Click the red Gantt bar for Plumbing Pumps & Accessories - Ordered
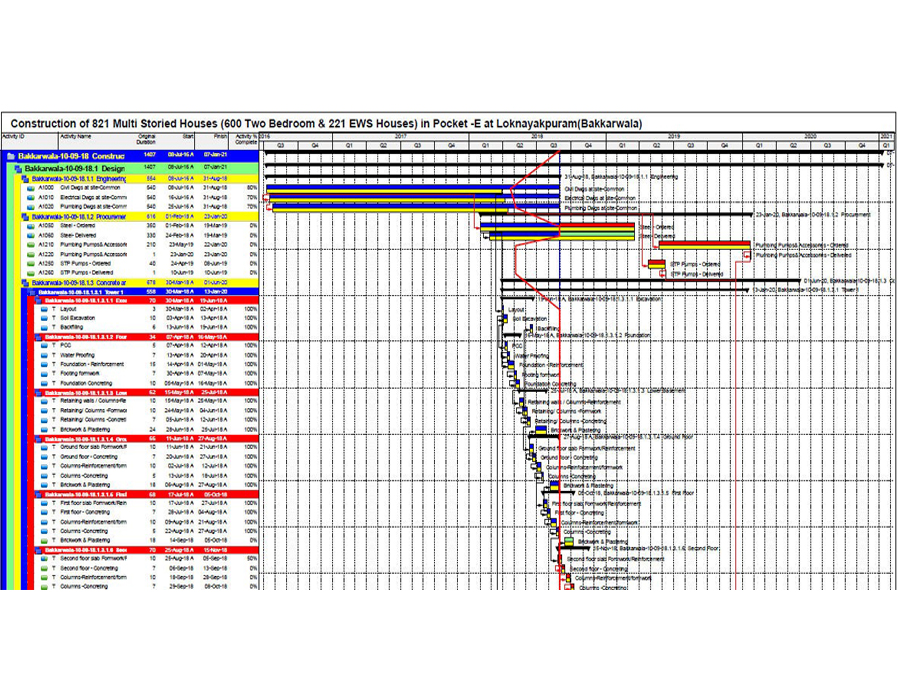The height and width of the screenshot is (700, 900). pos(705,245)
